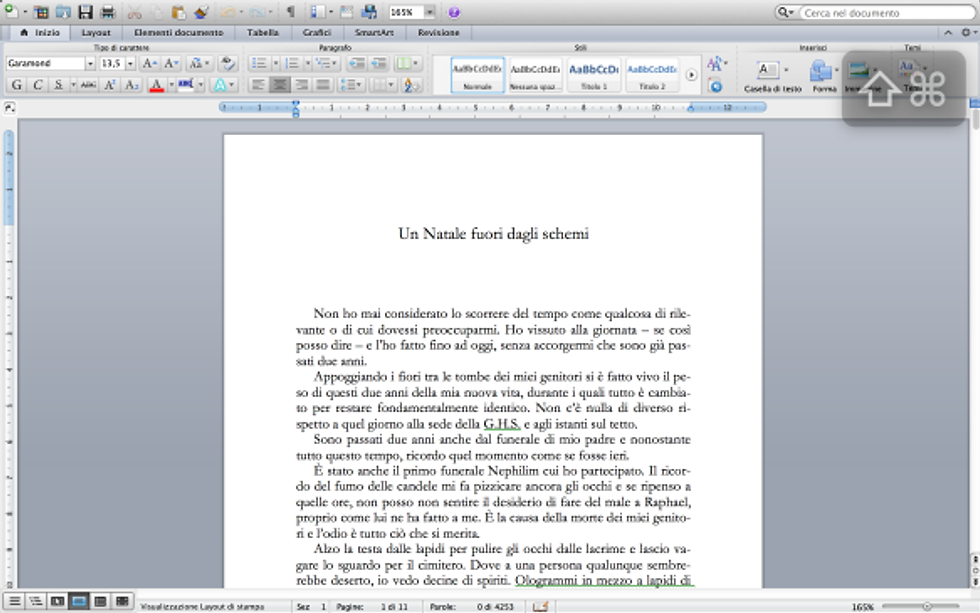The height and width of the screenshot is (613, 980).
Task: Start a numbered list
Action: 292,63
